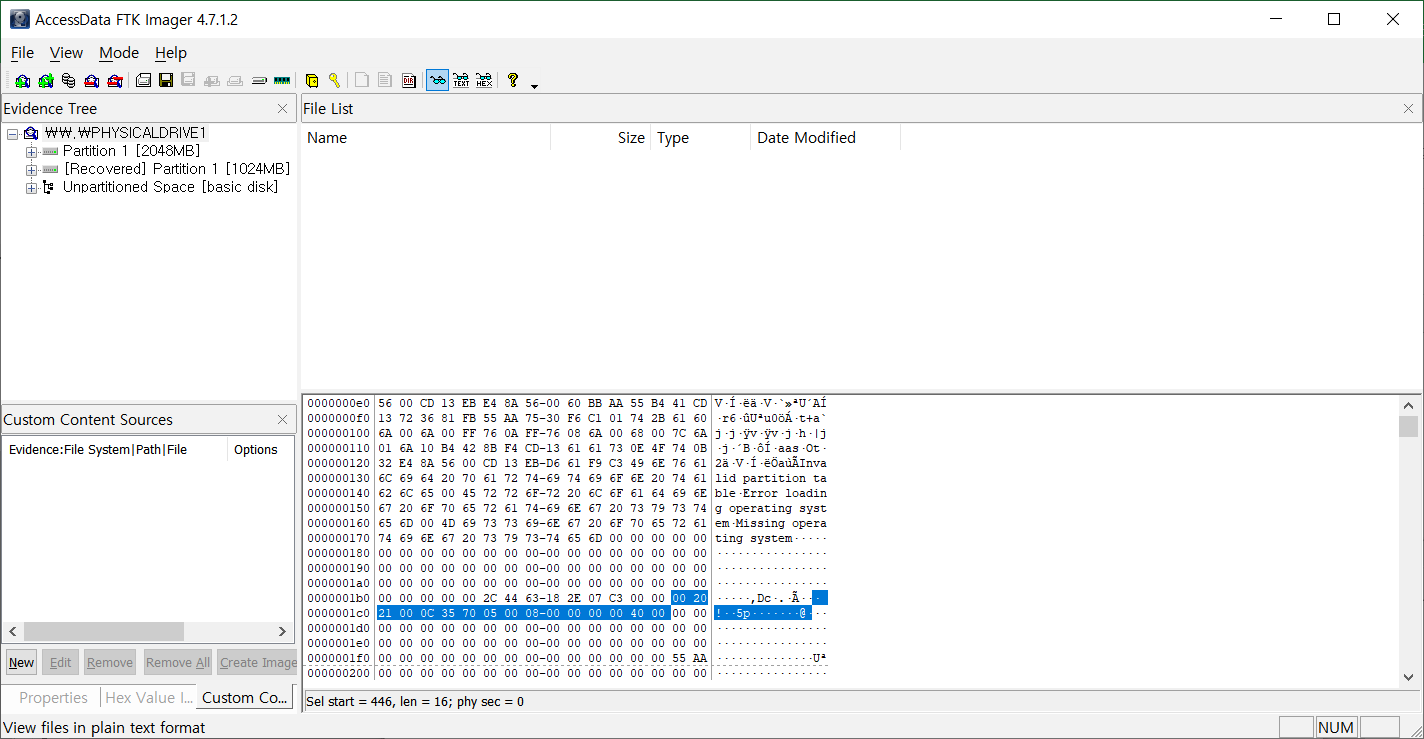Sort file list by Date Modified column
Viewport: 1424px width, 739px height.
pos(825,138)
